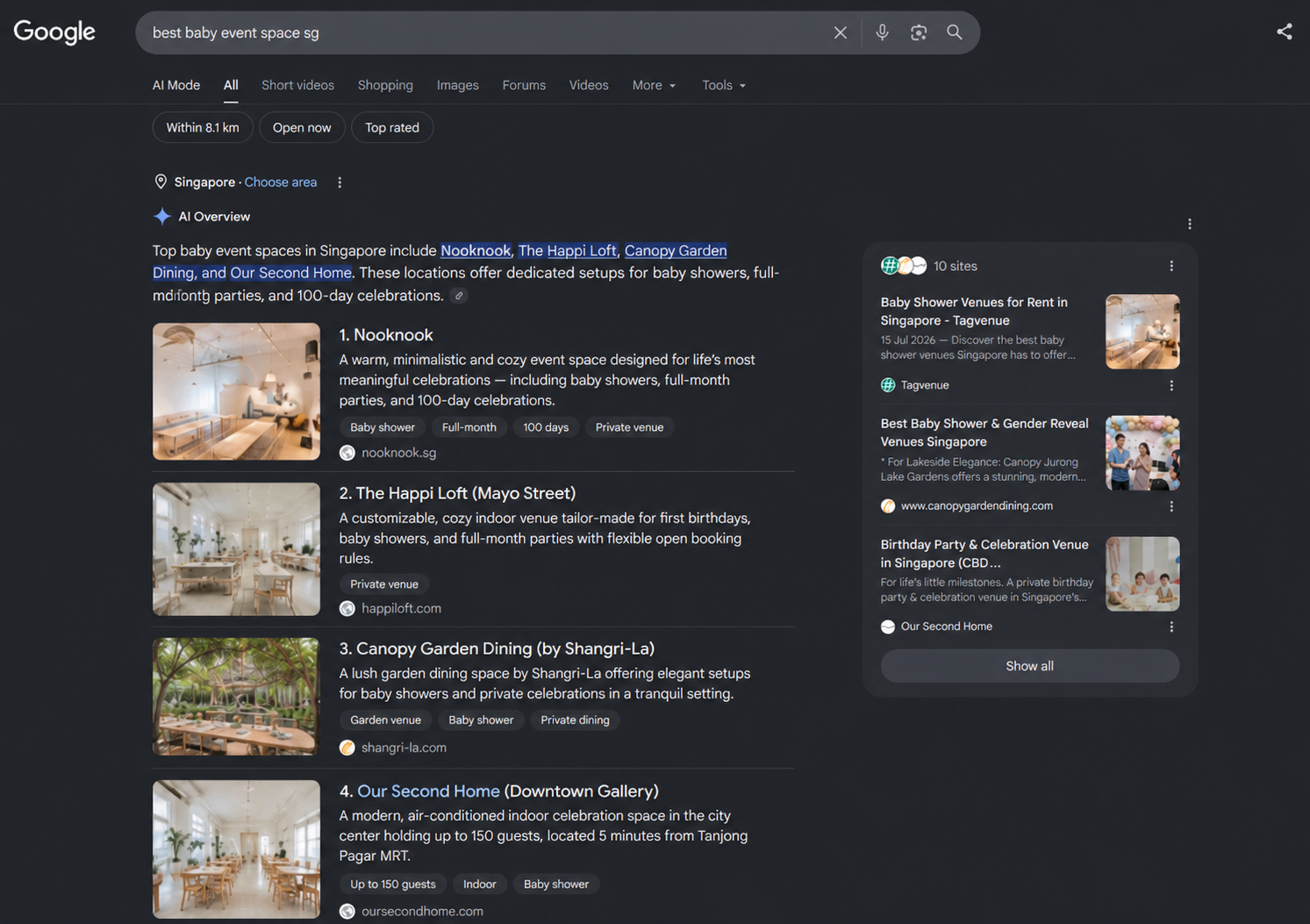
Task: Open options for Tagvenue source
Action: click(1171, 385)
